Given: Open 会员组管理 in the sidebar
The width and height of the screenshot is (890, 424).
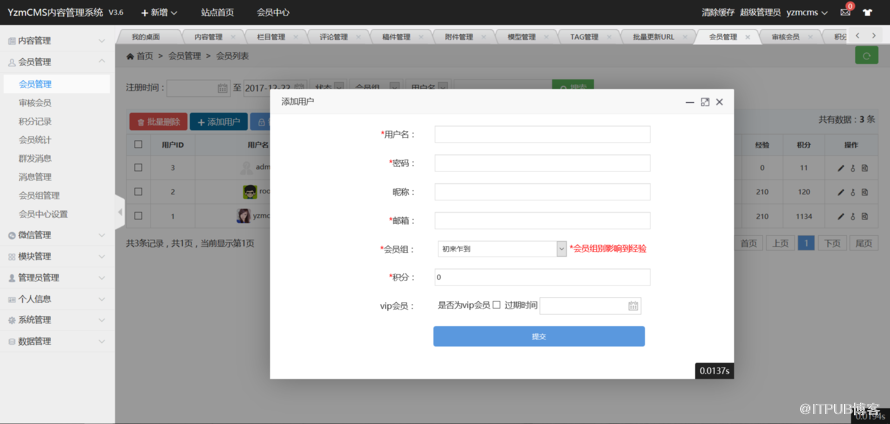Looking at the screenshot, I should tap(39, 195).
